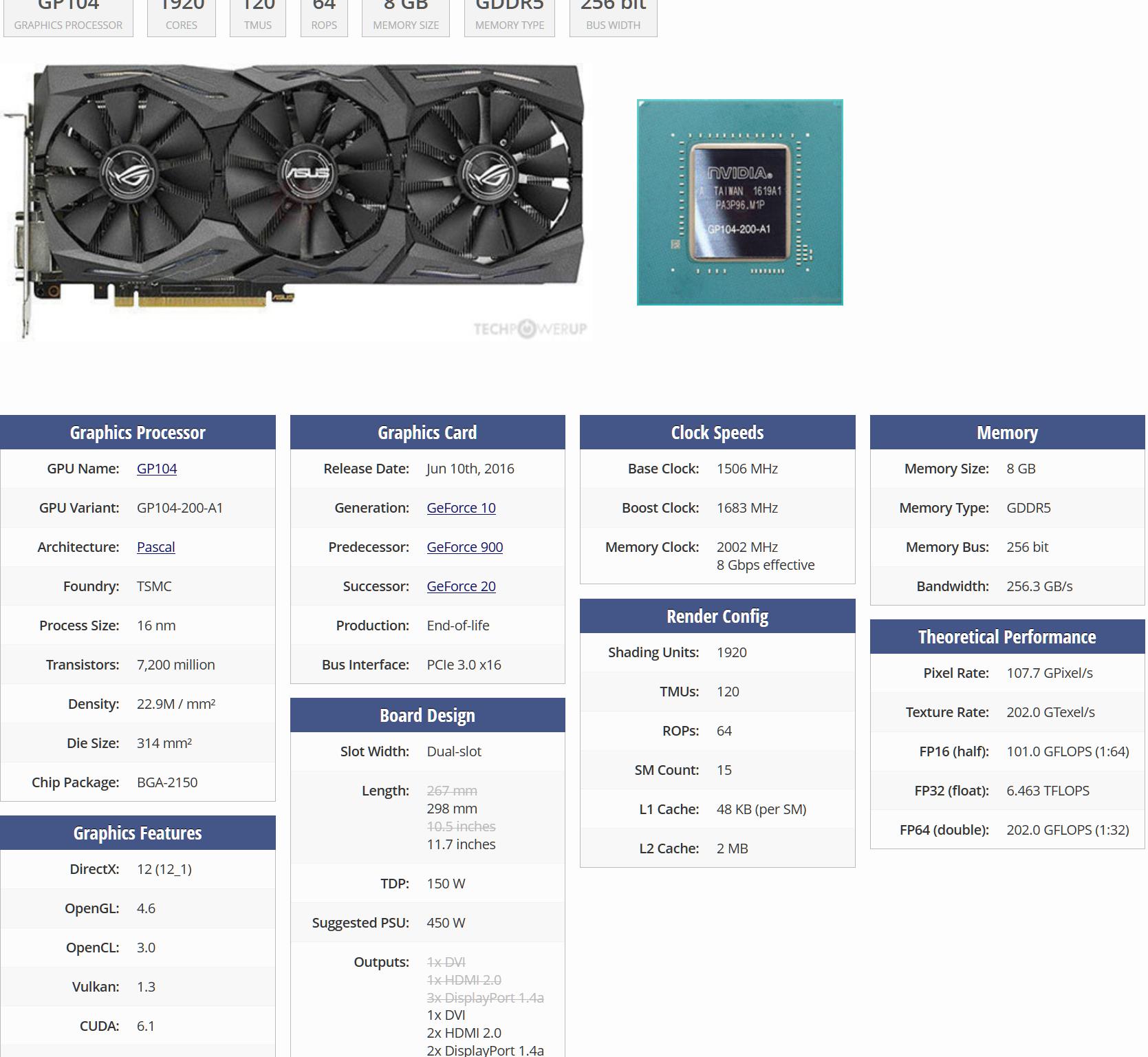Select the 298 mm length value
Image resolution: width=1148 pixels, height=1057 pixels.
pyautogui.click(x=452, y=809)
